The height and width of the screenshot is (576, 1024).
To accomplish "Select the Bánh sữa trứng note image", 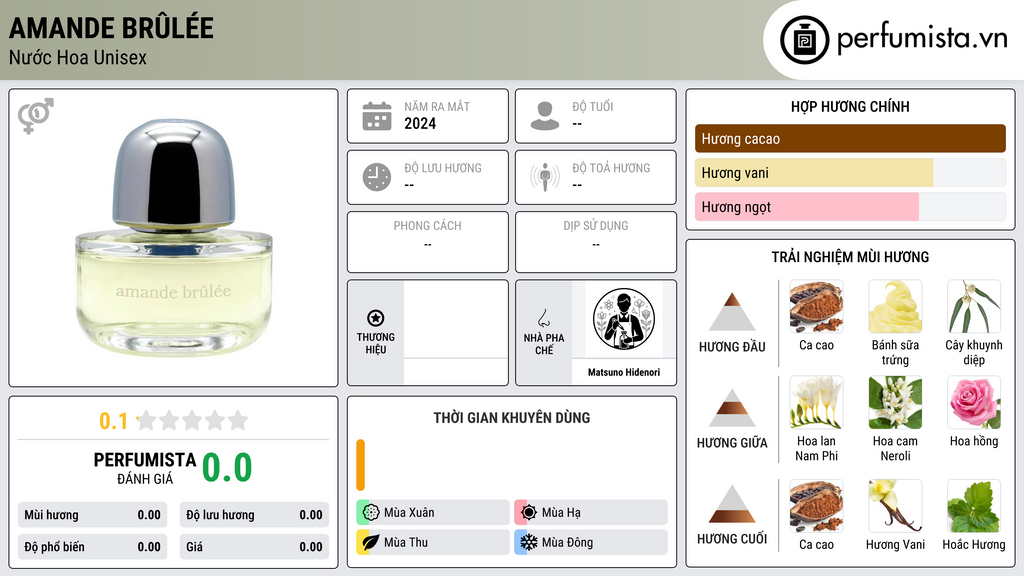I will (x=895, y=306).
